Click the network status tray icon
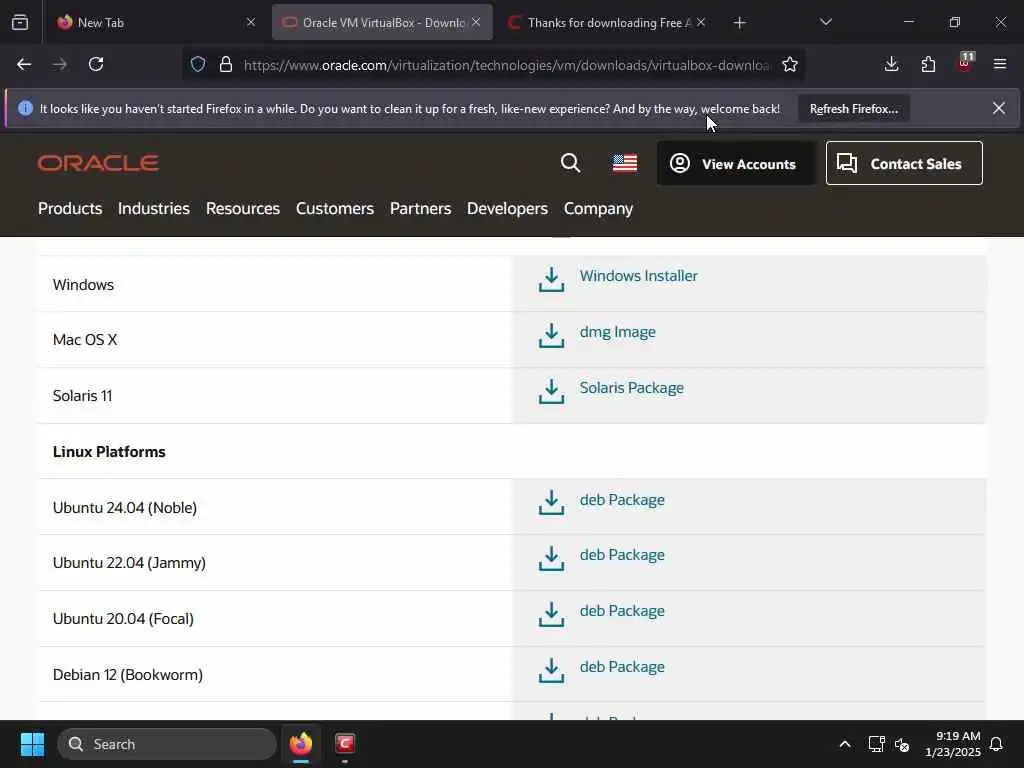 coord(876,744)
